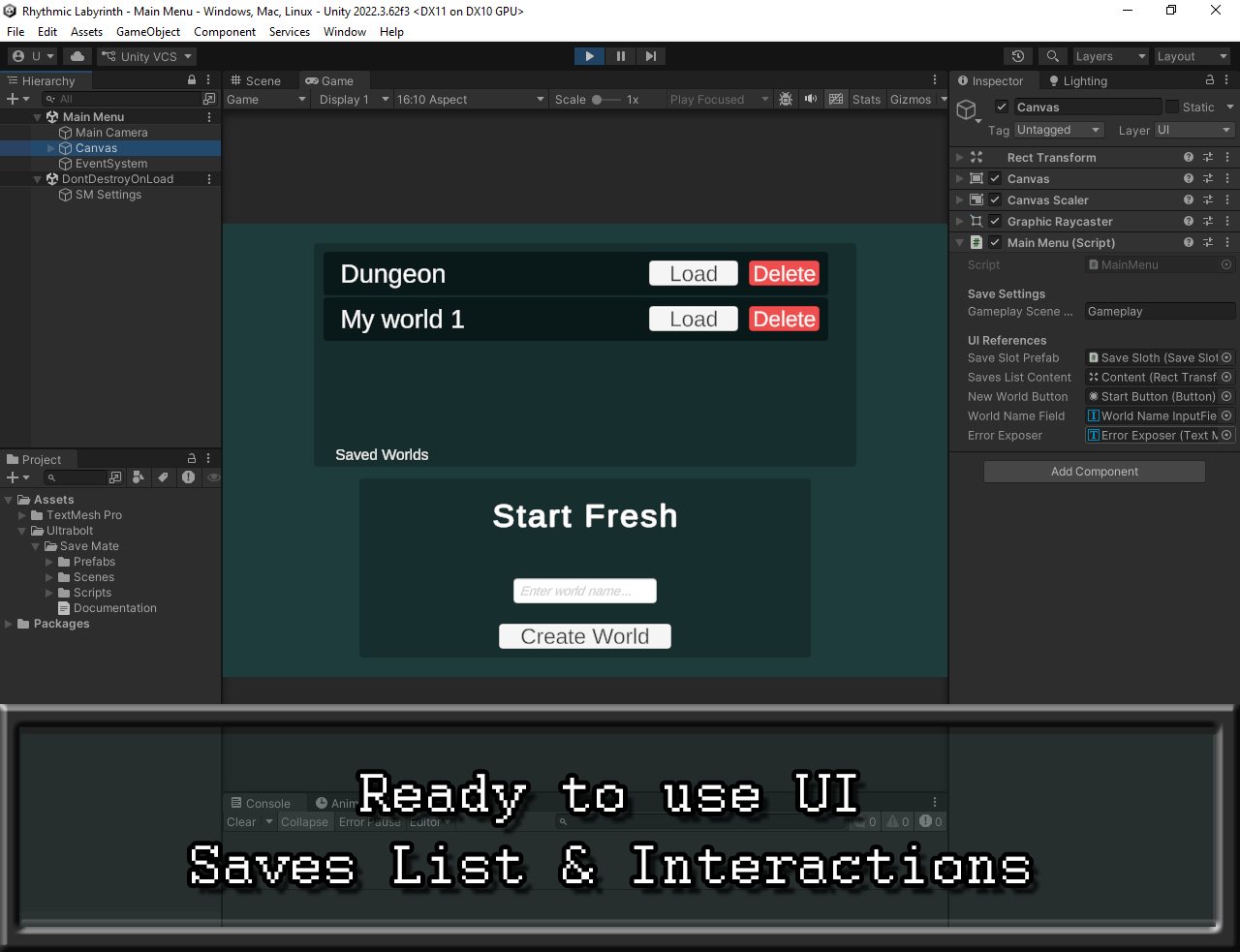Toggle the Static checkbox

click(x=1172, y=107)
